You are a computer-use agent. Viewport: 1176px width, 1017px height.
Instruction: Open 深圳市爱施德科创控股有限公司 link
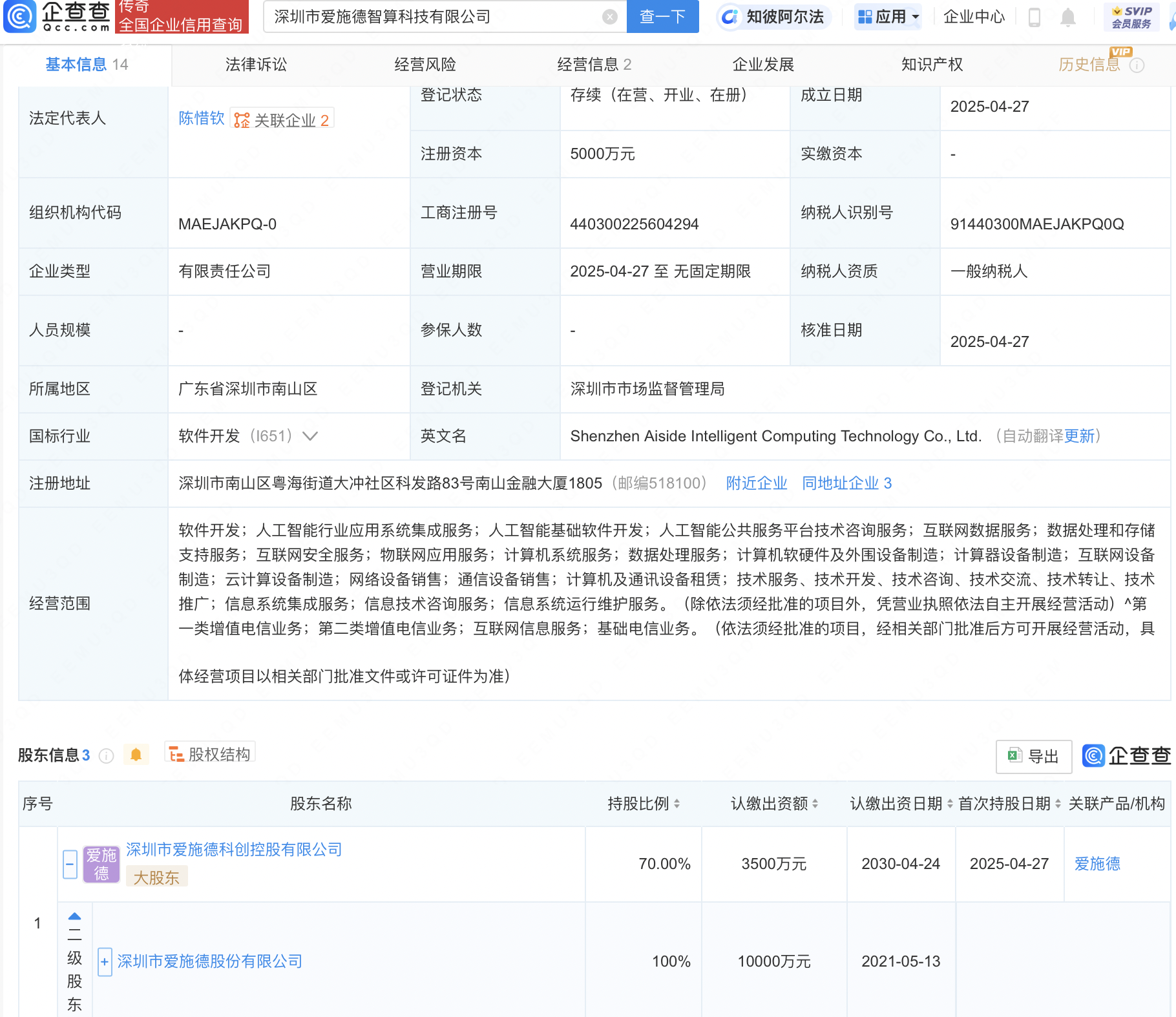(x=234, y=850)
